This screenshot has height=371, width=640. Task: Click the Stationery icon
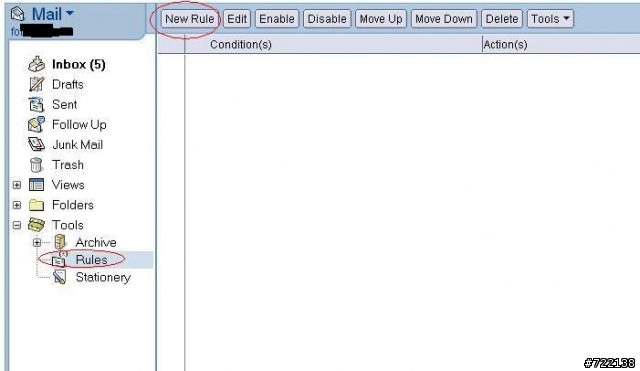point(60,277)
